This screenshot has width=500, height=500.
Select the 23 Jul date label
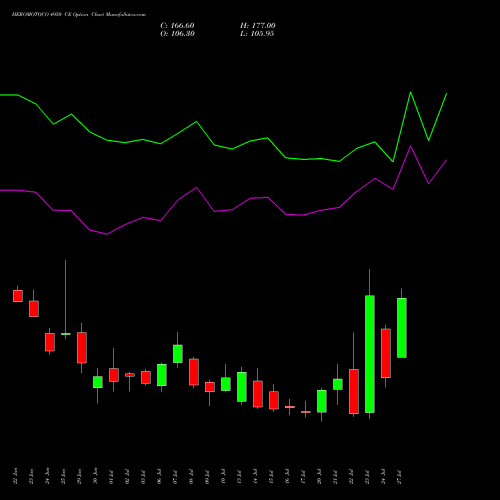click(367, 477)
